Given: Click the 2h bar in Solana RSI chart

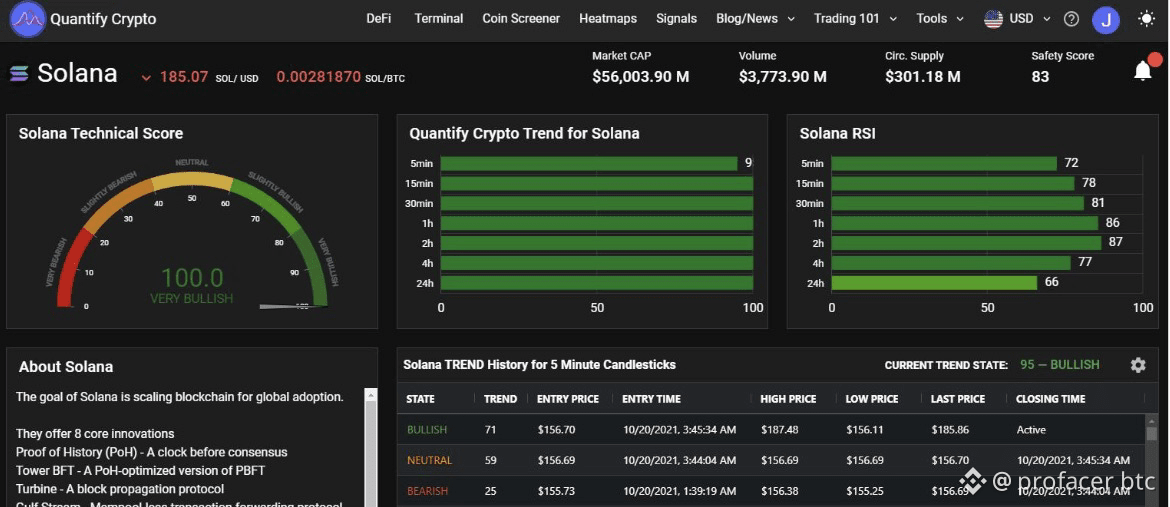Looking at the screenshot, I should [966, 243].
